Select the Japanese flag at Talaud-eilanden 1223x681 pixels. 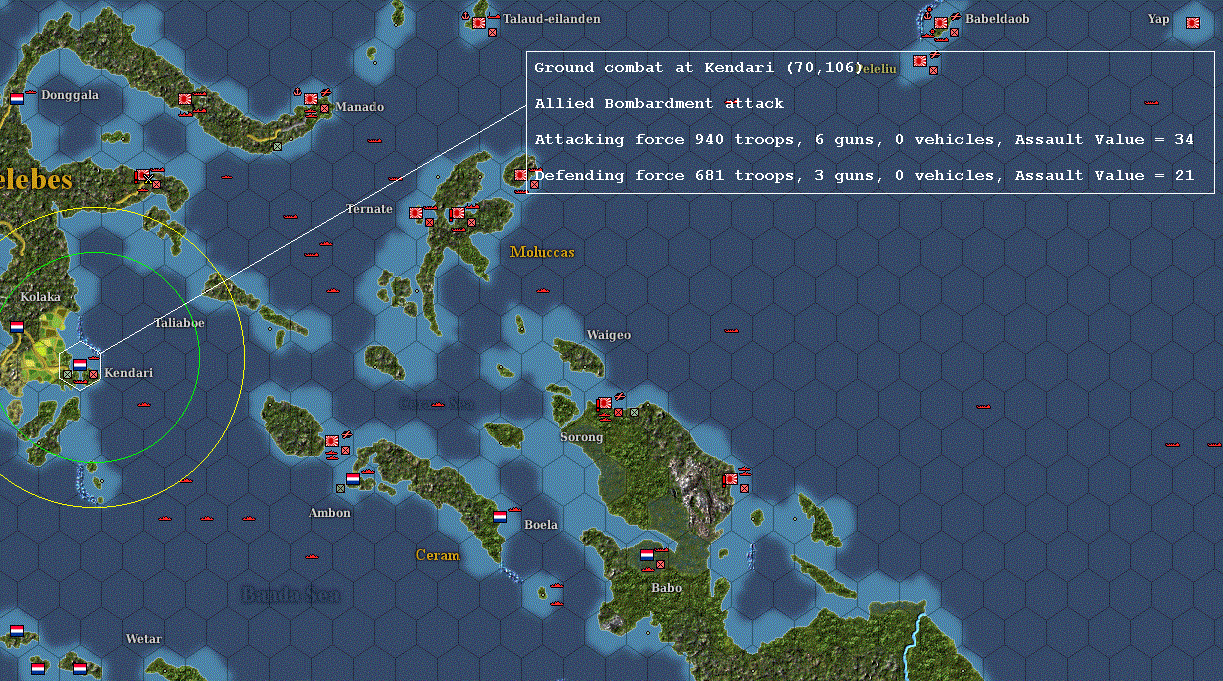pos(479,21)
